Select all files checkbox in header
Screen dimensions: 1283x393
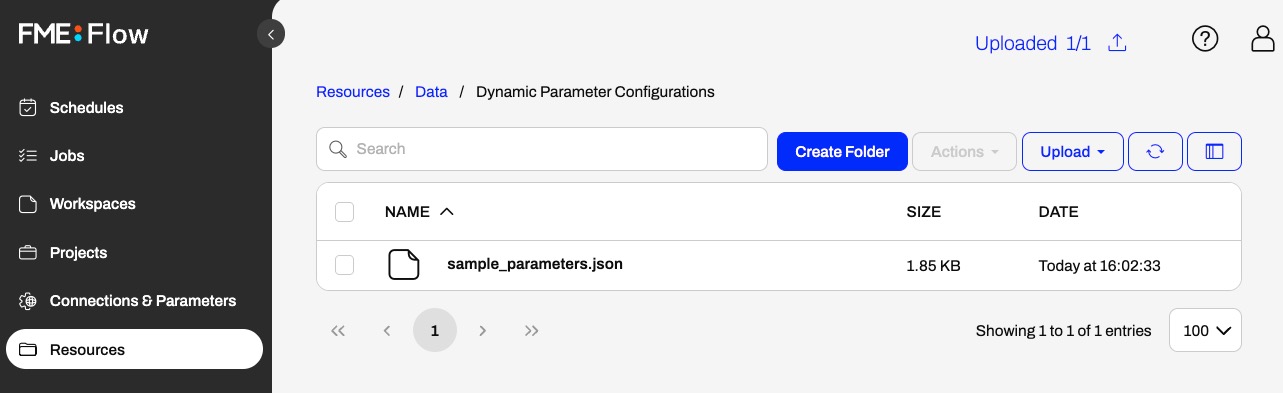[x=344, y=212]
